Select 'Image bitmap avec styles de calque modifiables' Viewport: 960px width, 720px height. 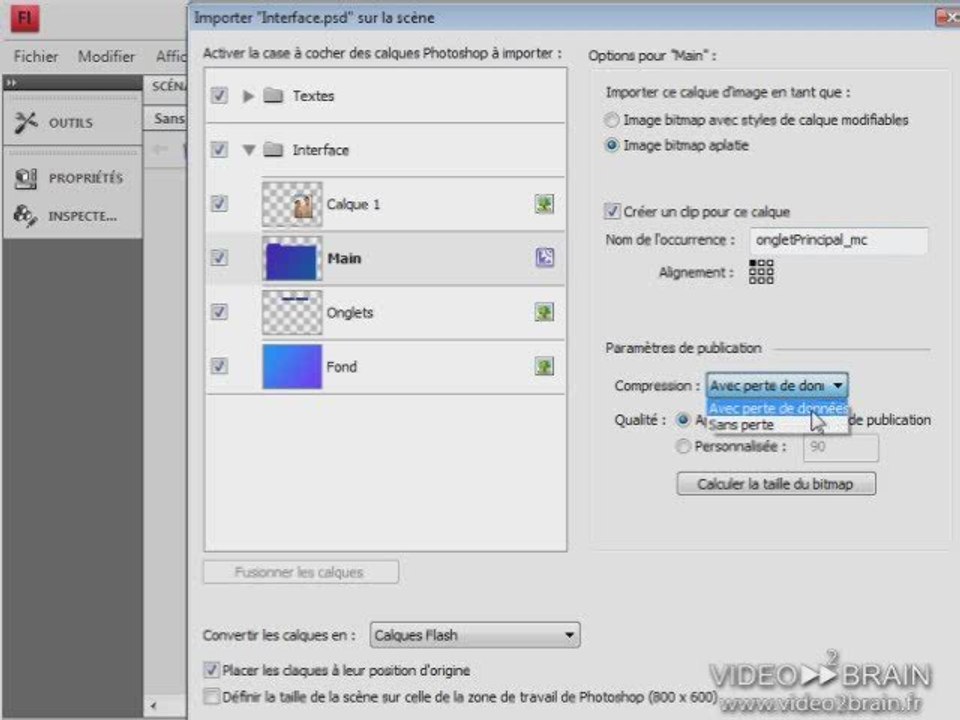612,119
